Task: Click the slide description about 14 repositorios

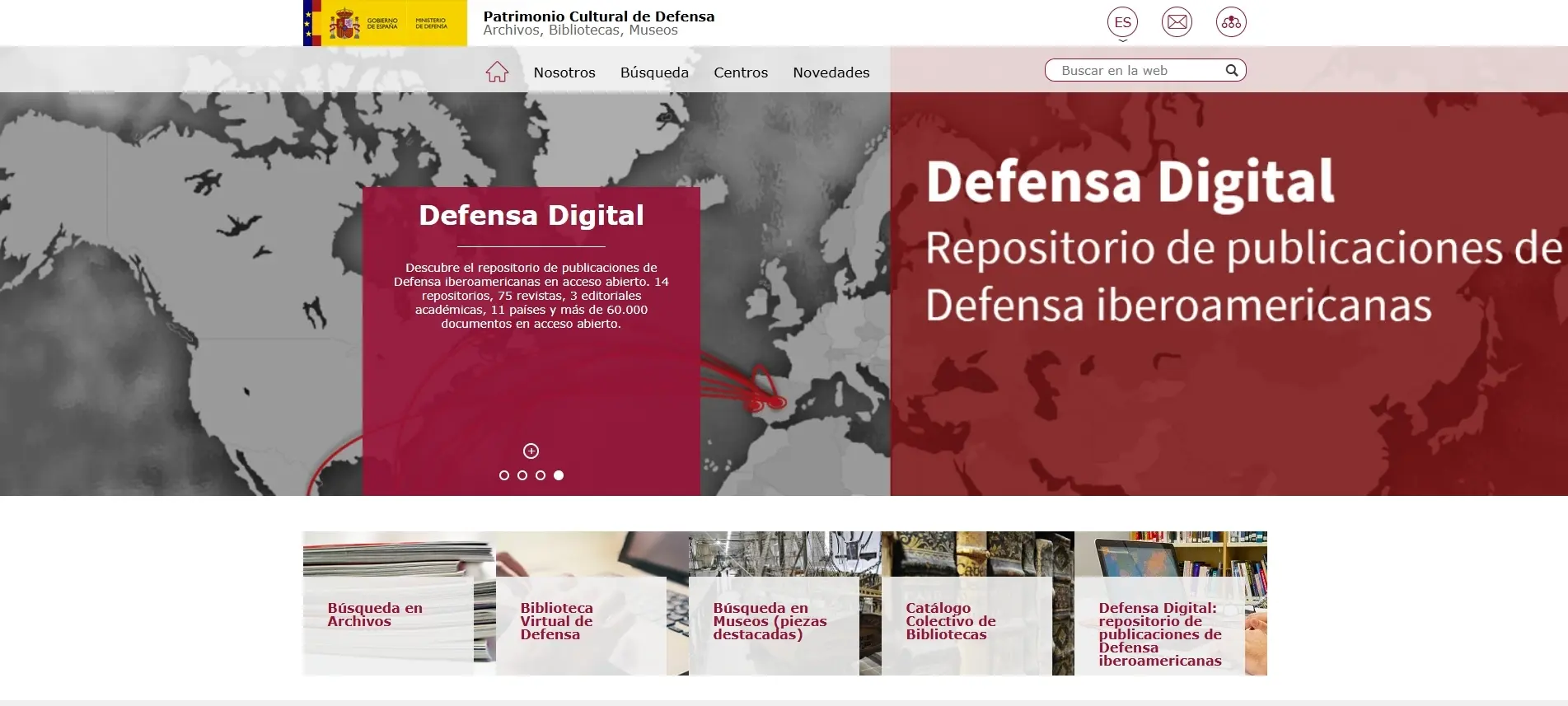Action: click(x=531, y=296)
